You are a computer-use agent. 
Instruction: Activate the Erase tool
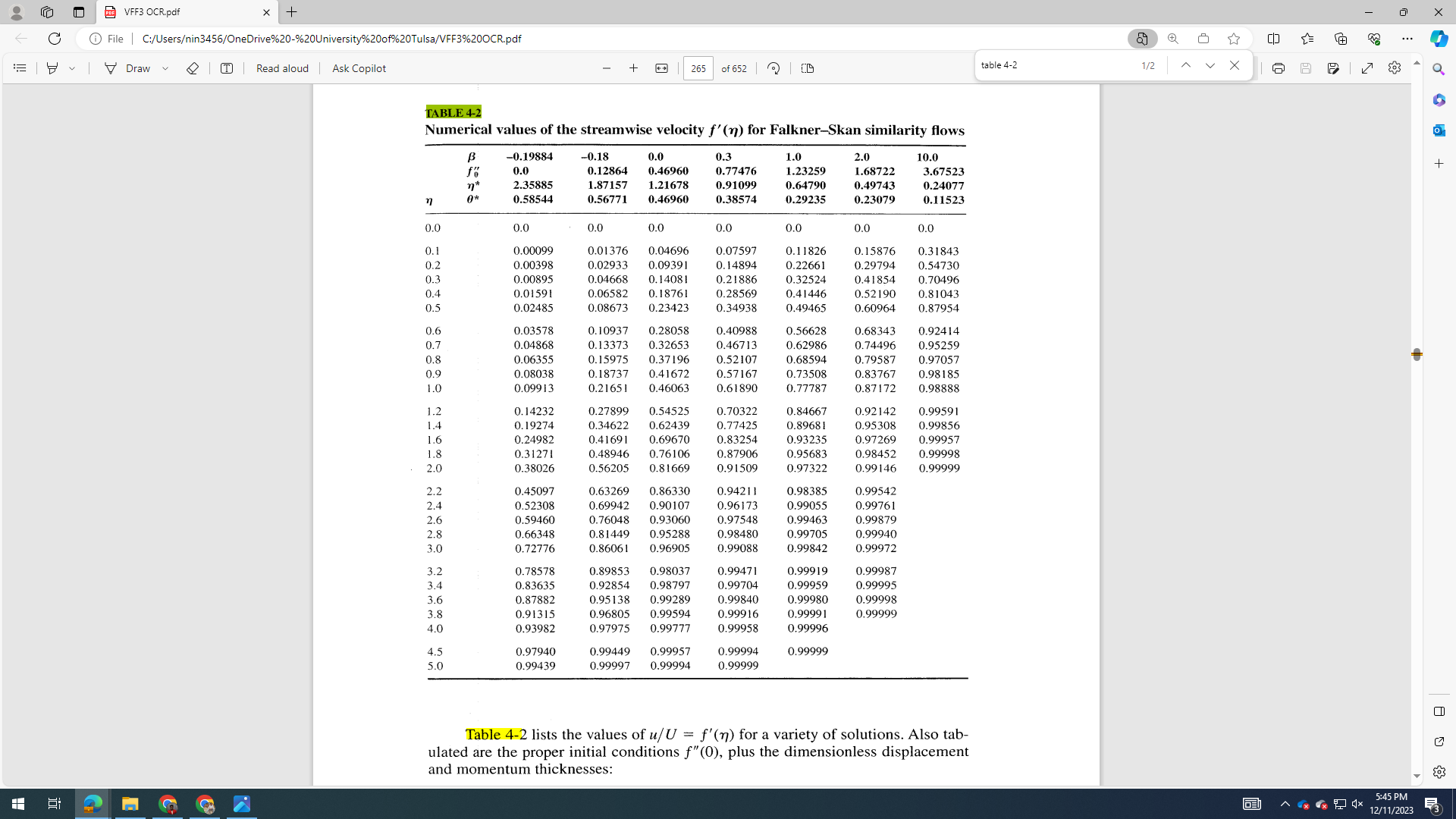192,68
